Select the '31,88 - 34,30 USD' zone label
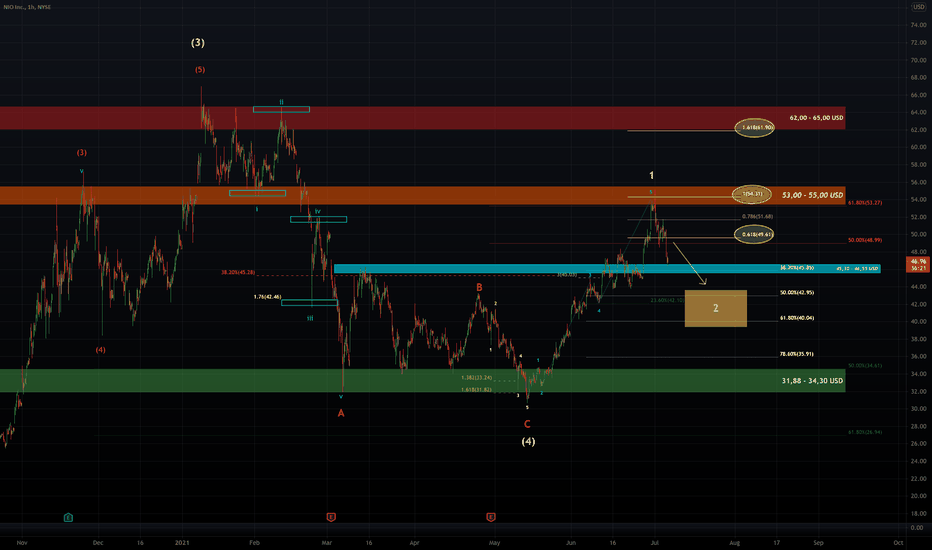The height and width of the screenshot is (550, 932). point(812,381)
